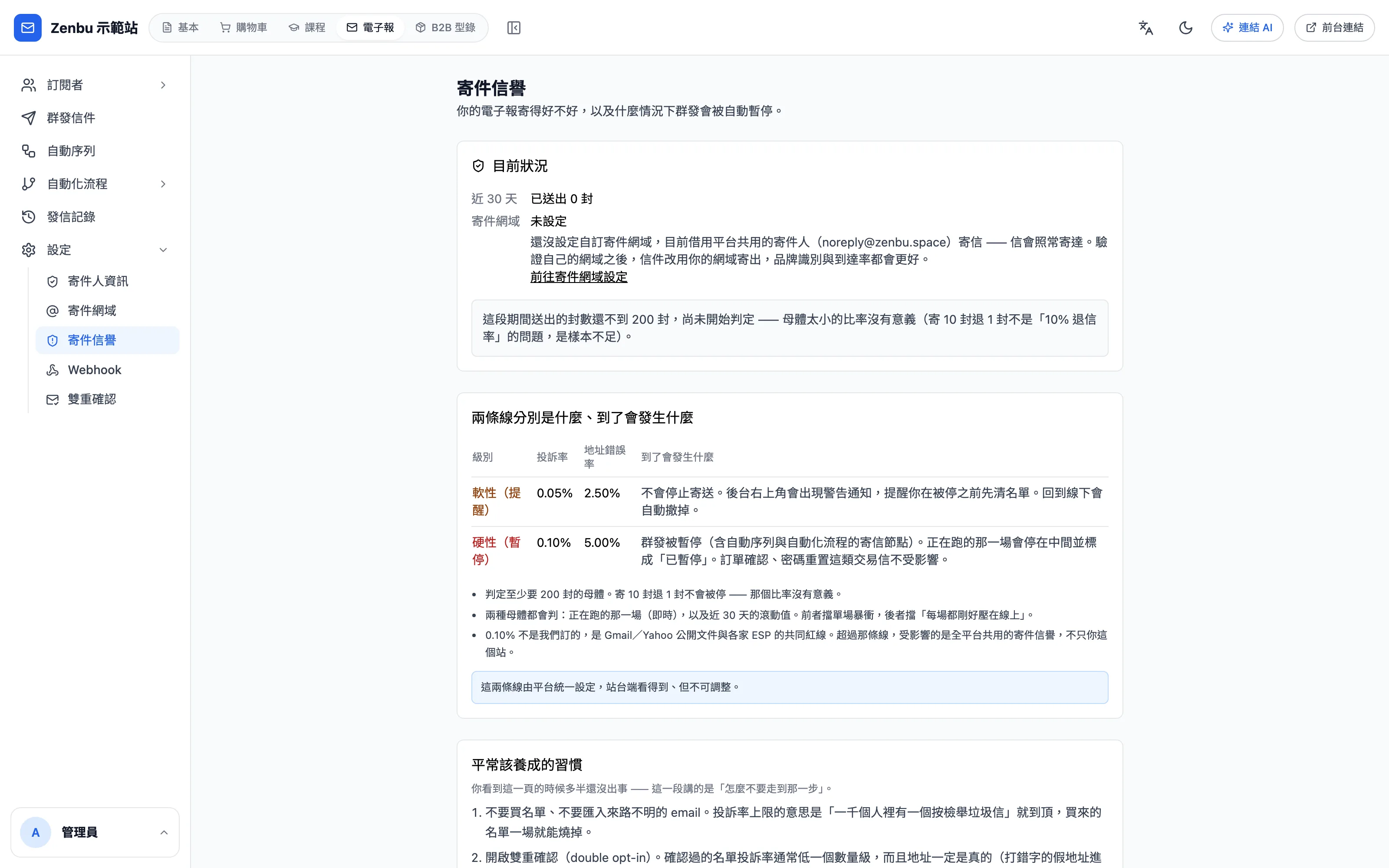Image resolution: width=1389 pixels, height=868 pixels.
Task: Click the 訂閱者 people icon
Action: 29,85
